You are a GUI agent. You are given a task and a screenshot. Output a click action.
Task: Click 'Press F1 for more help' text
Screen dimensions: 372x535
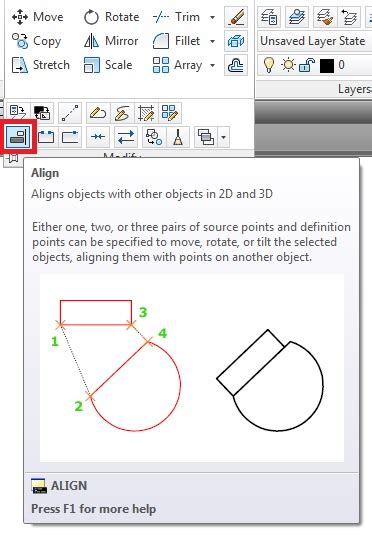point(94,509)
